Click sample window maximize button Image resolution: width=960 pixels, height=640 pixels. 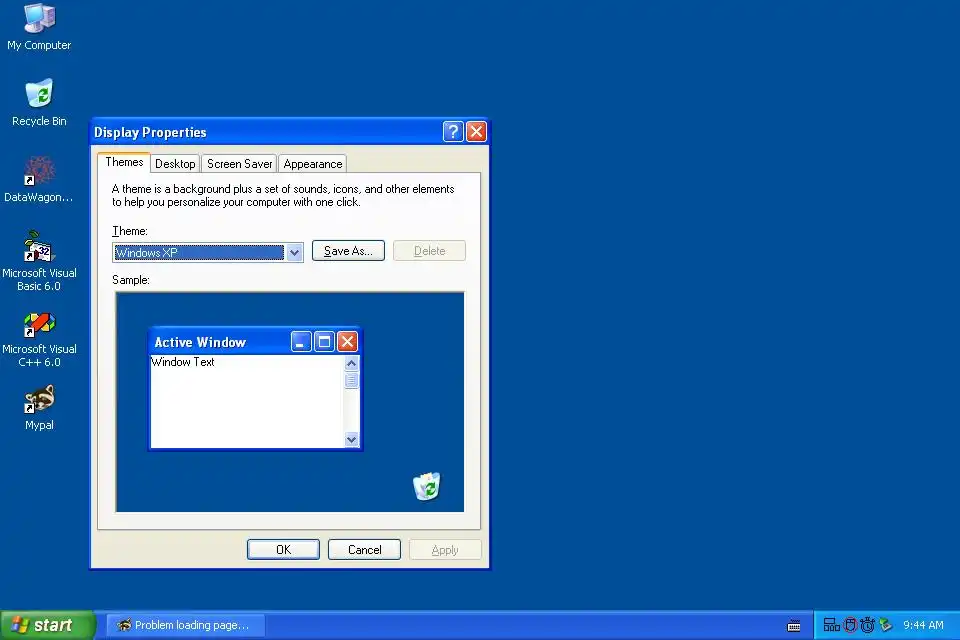pyautogui.click(x=324, y=342)
